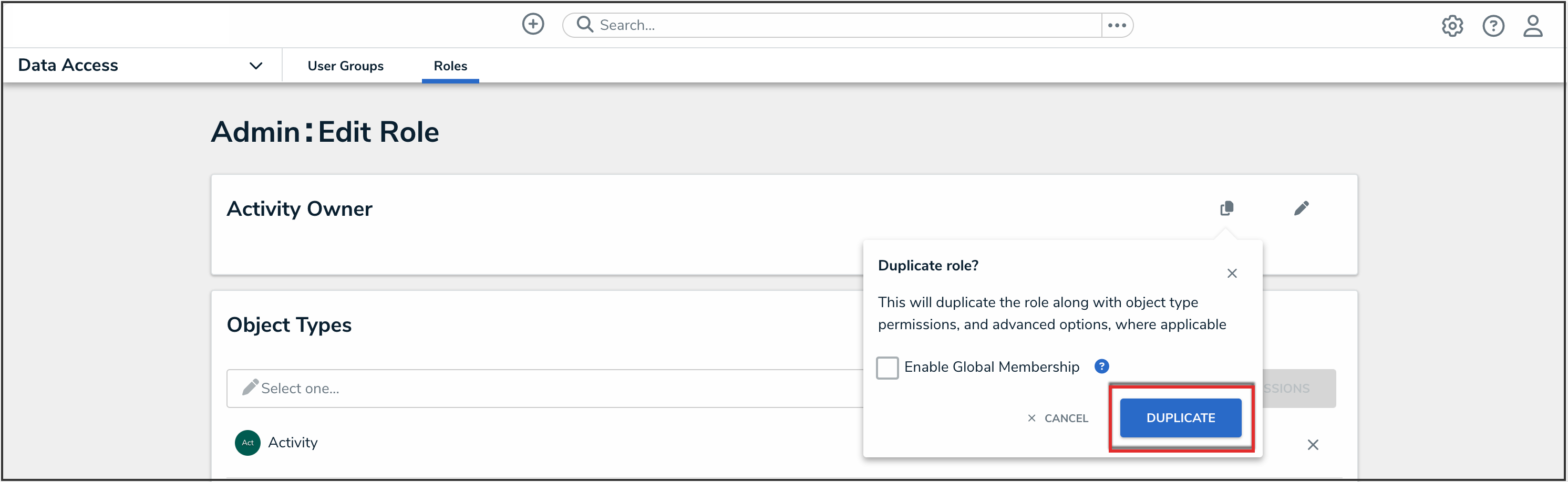Open the settings gear icon

tap(1452, 26)
